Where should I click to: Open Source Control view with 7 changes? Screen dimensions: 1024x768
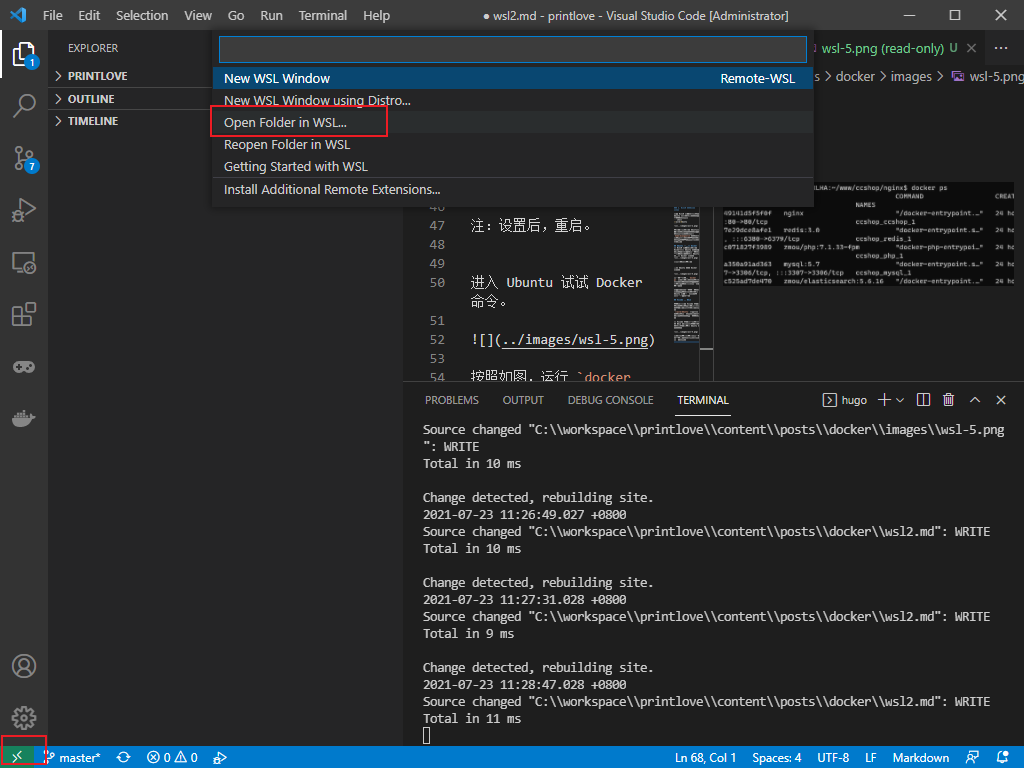pyautogui.click(x=24, y=158)
